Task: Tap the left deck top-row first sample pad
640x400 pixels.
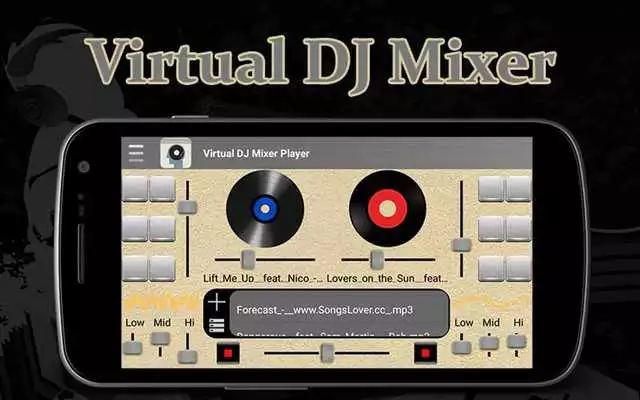Action: click(135, 189)
